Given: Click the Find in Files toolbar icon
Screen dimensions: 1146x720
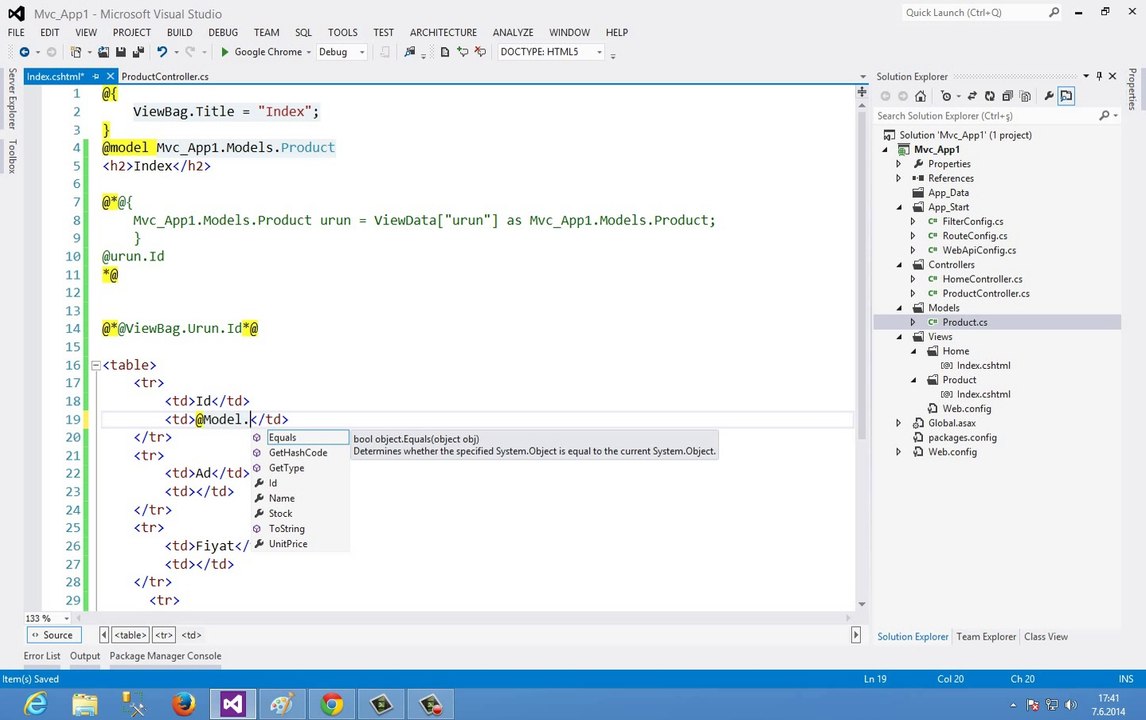Looking at the screenshot, I should click(409, 52).
